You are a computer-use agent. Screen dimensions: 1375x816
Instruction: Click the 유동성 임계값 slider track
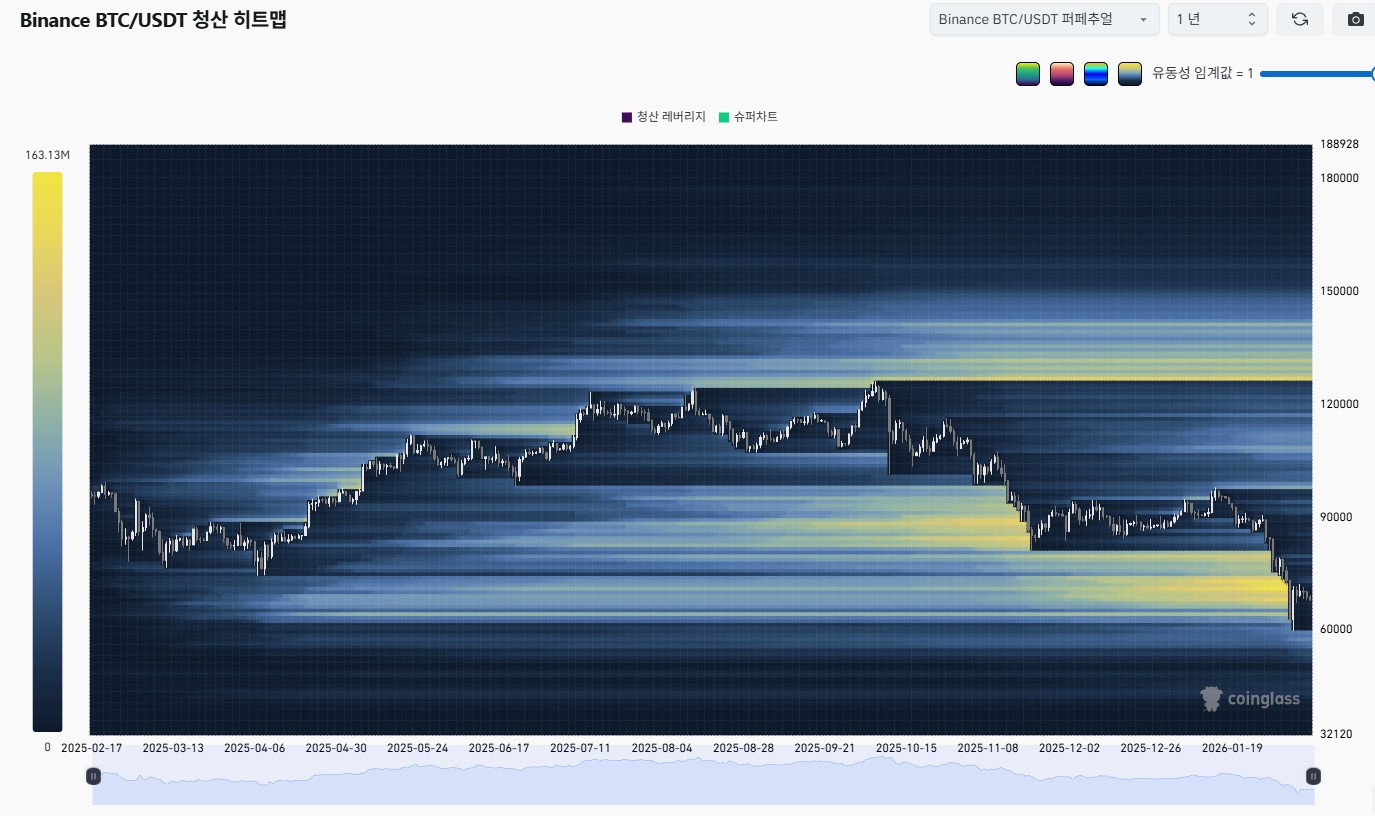(1317, 74)
